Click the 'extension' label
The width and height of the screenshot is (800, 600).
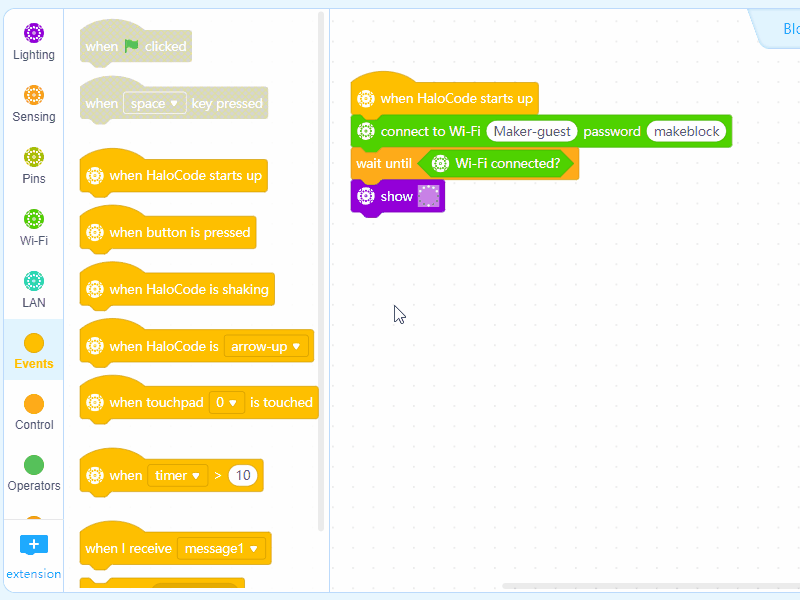pyautogui.click(x=34, y=574)
